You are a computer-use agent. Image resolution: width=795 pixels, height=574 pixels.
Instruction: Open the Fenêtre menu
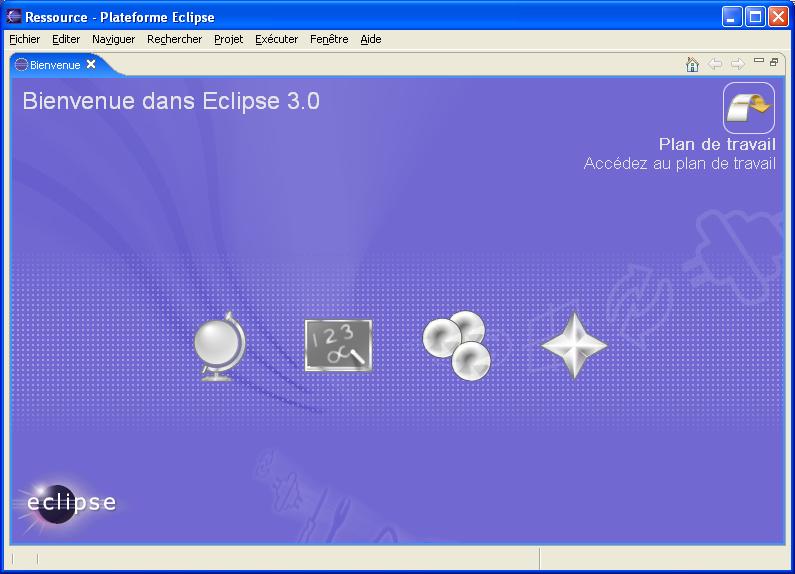click(x=329, y=39)
